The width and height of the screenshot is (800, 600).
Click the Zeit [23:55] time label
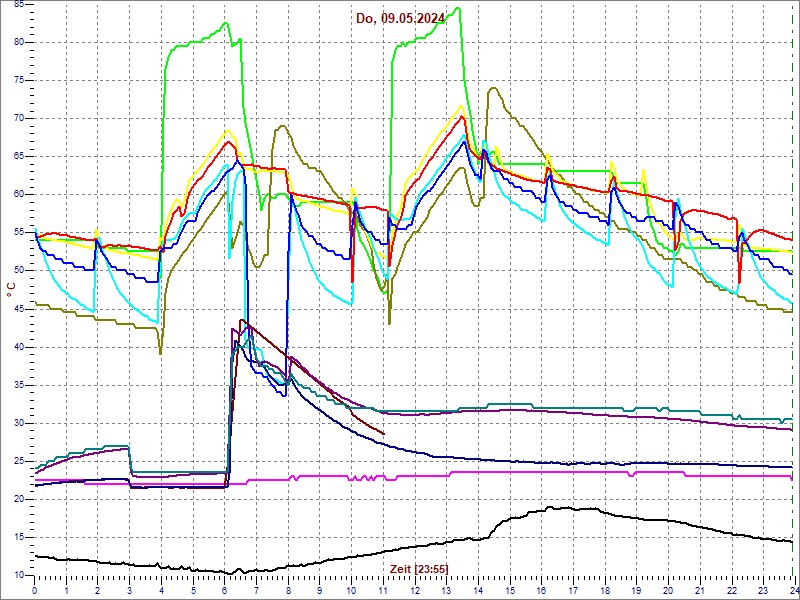point(419,568)
